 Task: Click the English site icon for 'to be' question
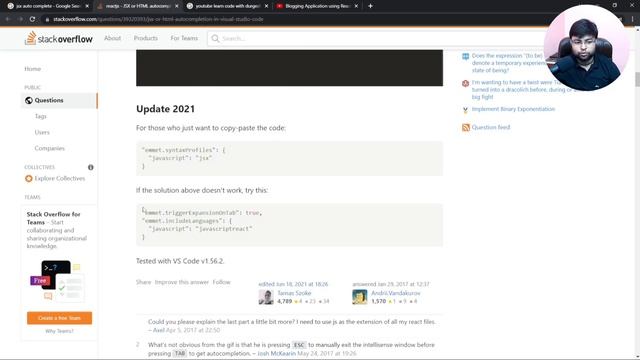click(x=465, y=56)
